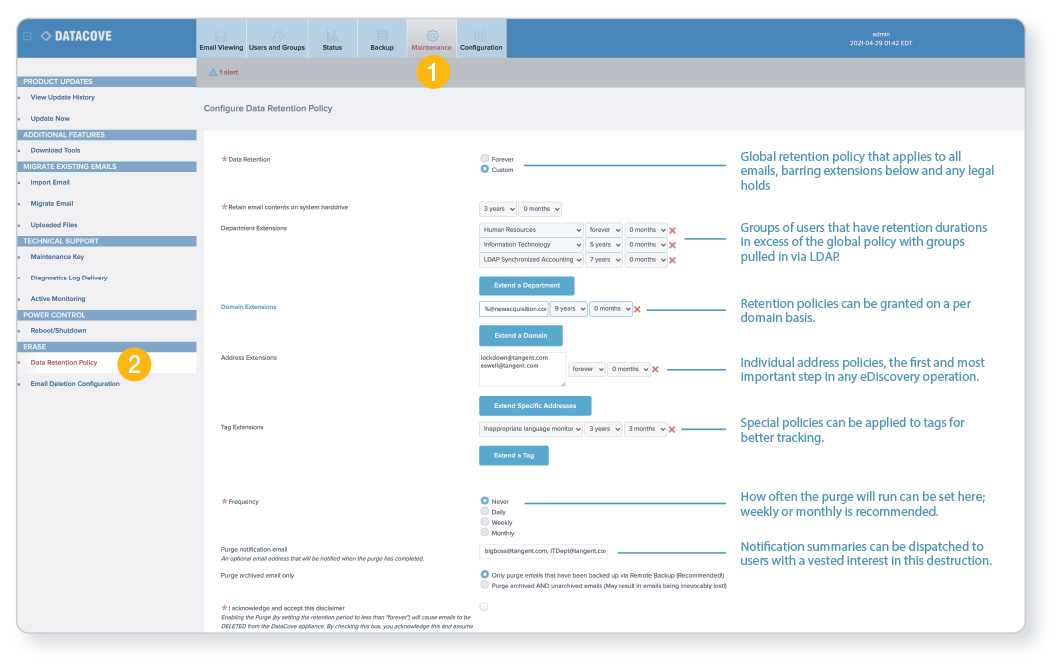Click the DataCove logo
The image size is (1056, 668).
(76, 36)
